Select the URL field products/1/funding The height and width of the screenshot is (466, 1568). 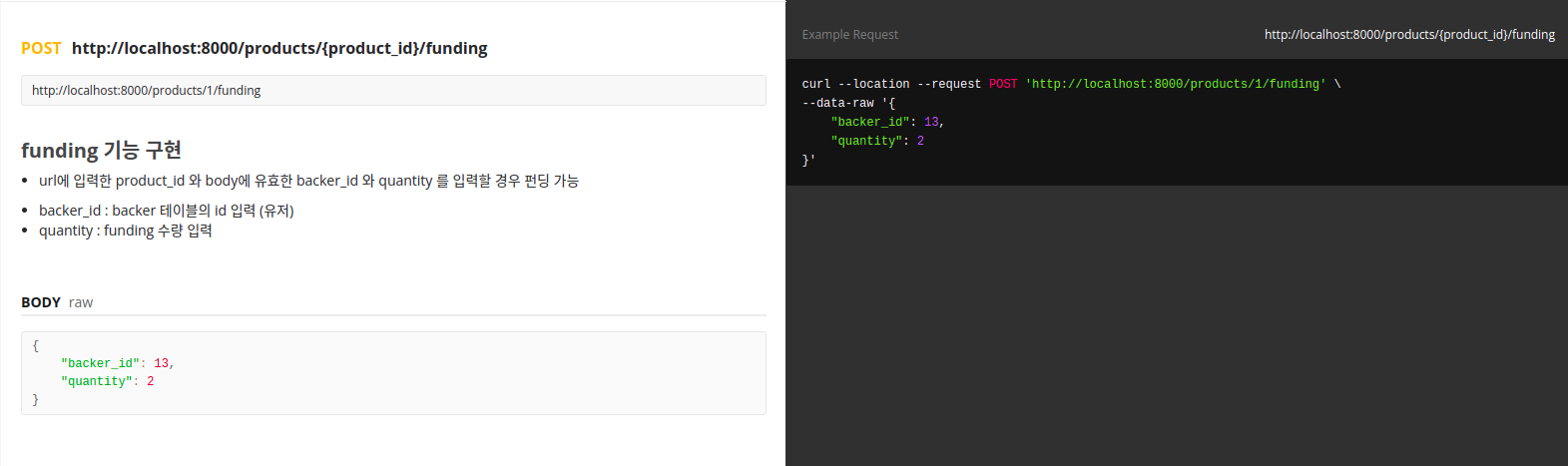[393, 90]
